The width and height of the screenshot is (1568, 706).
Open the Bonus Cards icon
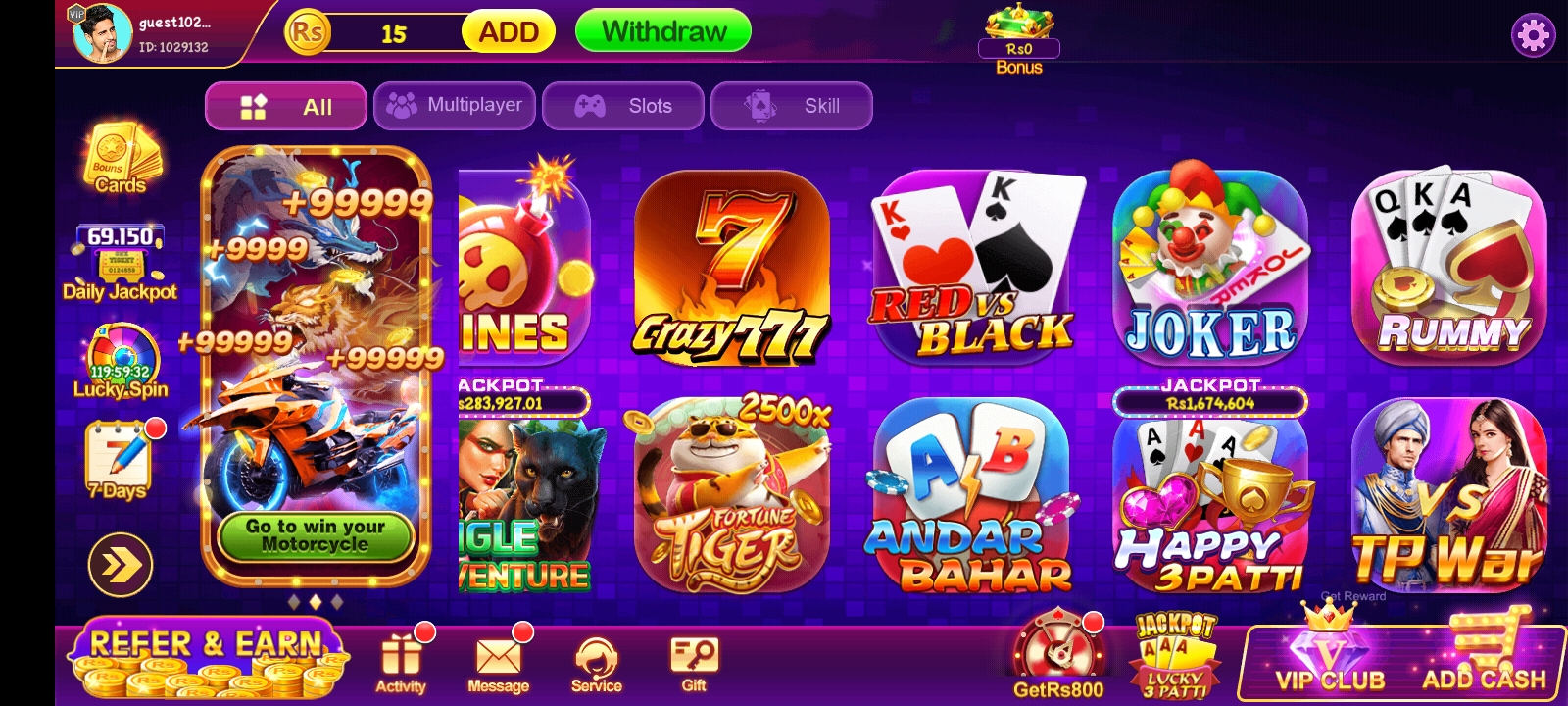[122, 159]
